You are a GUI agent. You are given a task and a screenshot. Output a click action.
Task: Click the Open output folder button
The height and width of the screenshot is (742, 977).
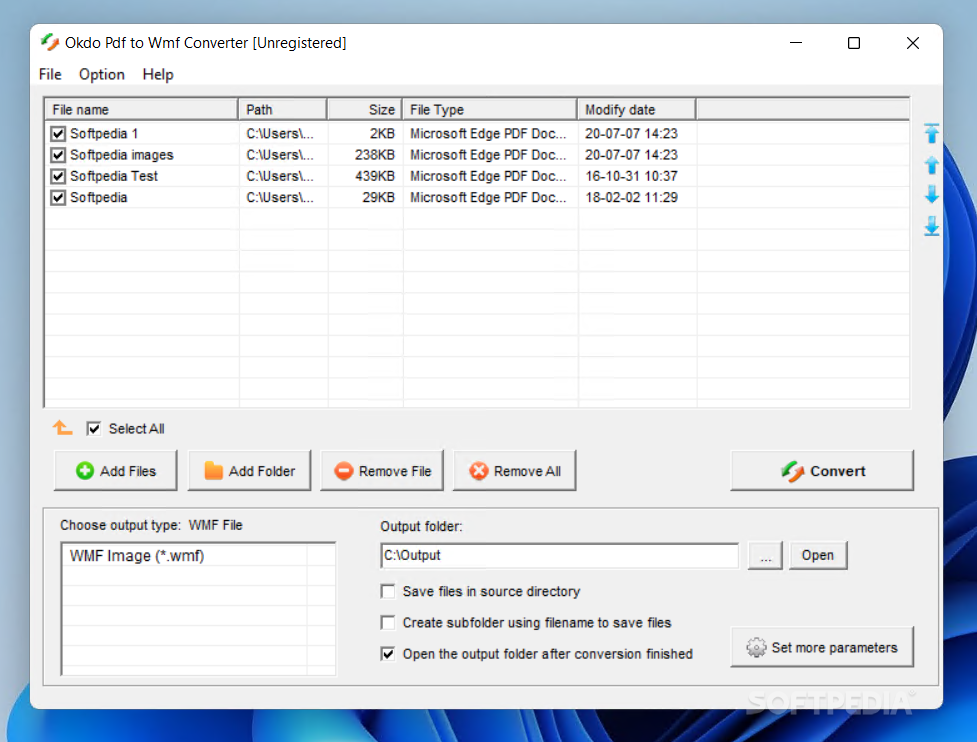click(818, 555)
